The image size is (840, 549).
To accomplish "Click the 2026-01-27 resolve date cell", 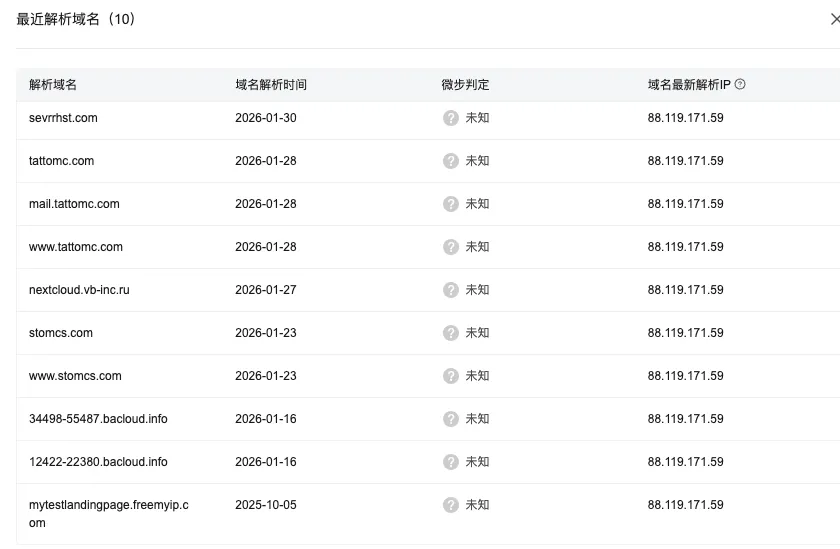I will coord(265,290).
